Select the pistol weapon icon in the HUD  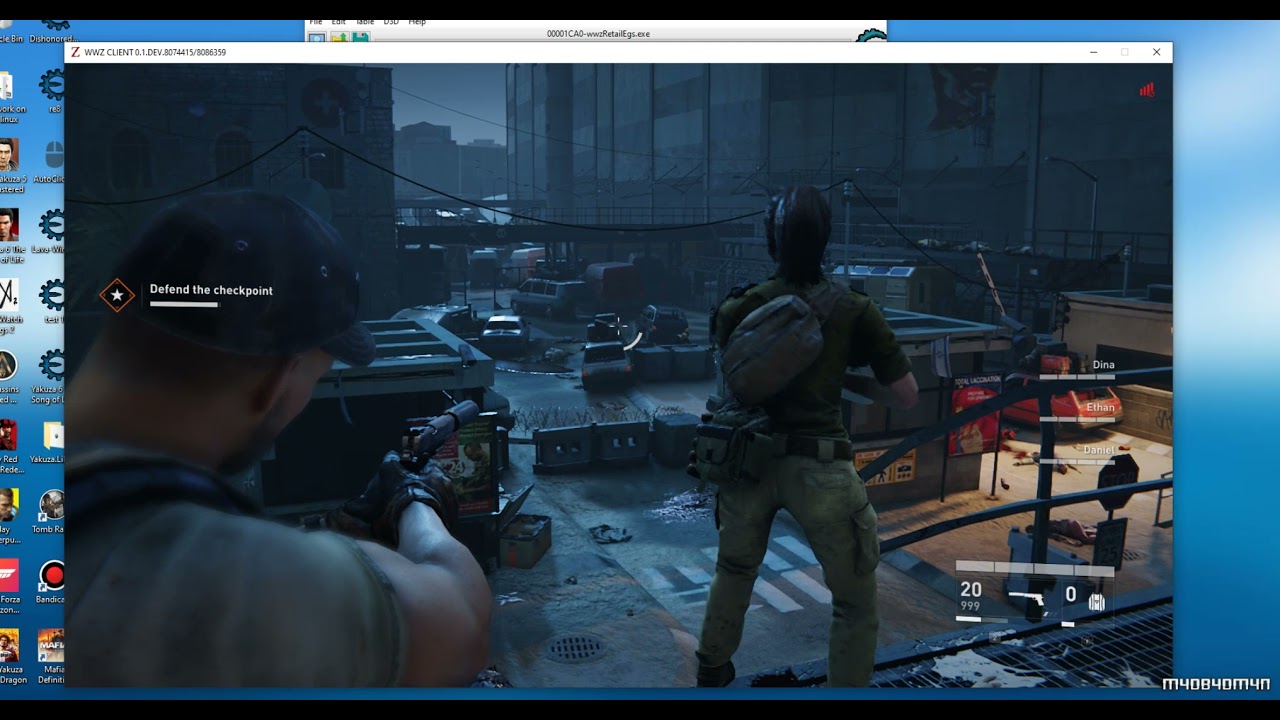click(x=1026, y=598)
